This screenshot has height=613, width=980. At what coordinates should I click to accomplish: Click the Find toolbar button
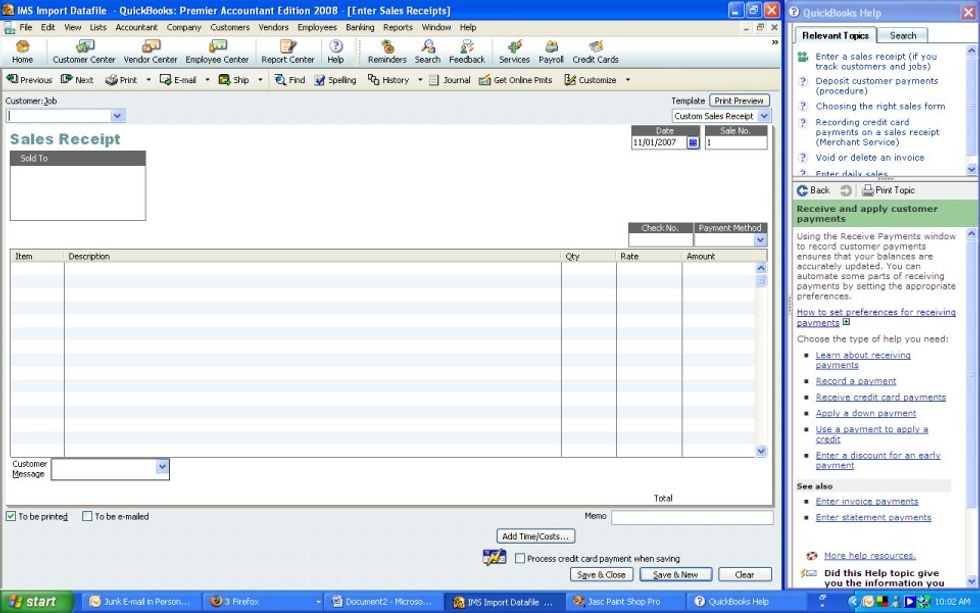(289, 80)
